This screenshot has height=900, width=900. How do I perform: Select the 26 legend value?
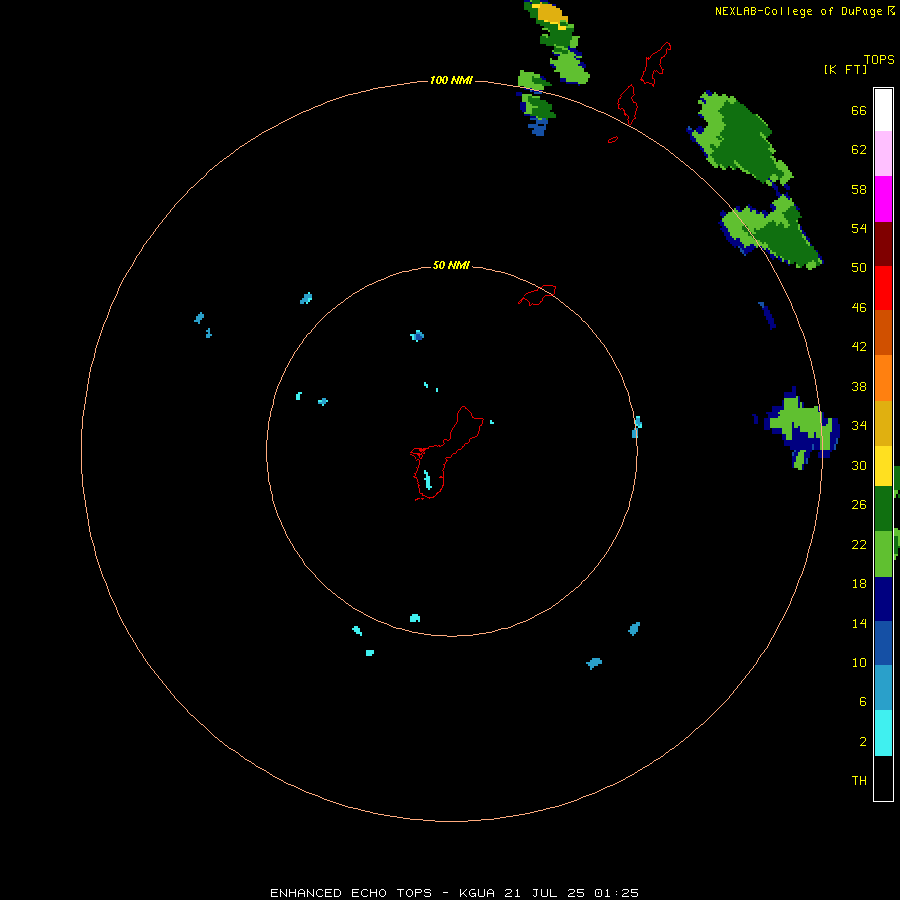(x=859, y=505)
